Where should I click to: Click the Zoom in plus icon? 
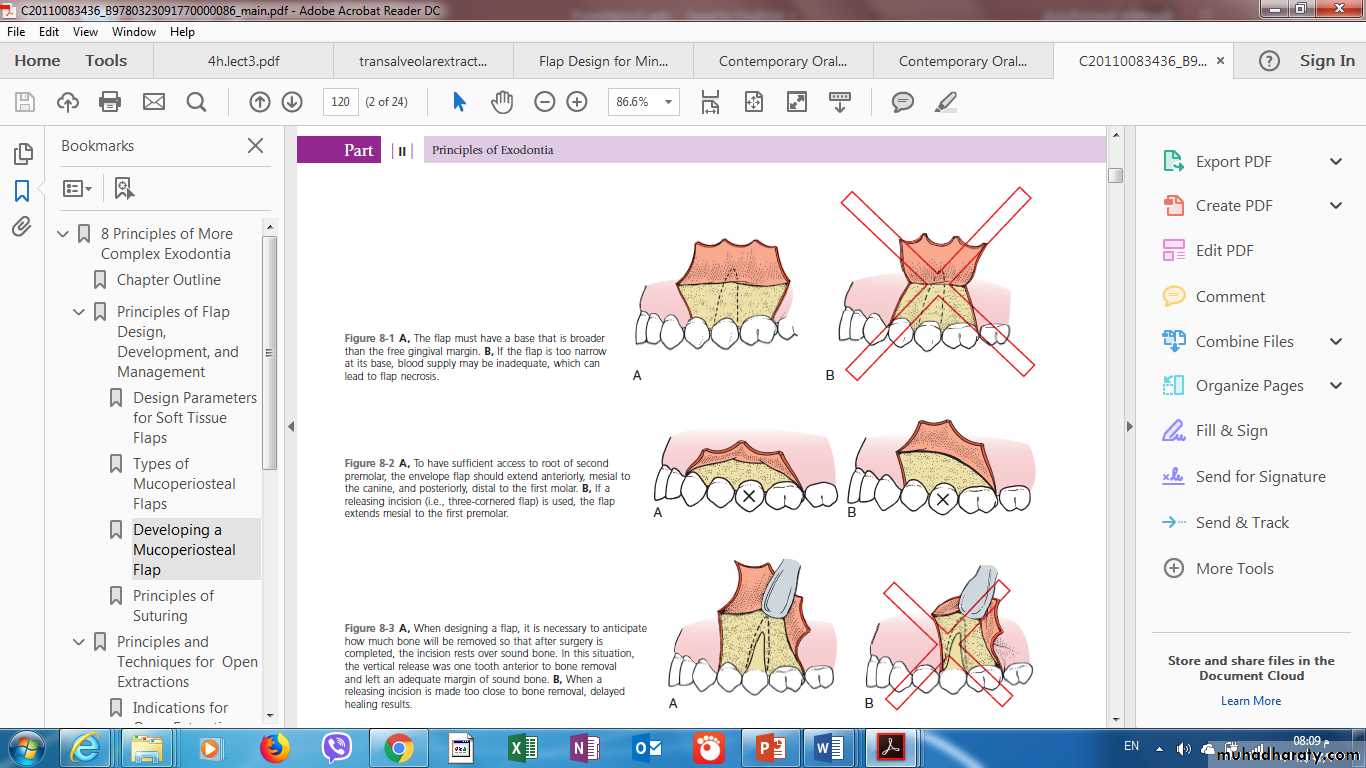tap(577, 102)
